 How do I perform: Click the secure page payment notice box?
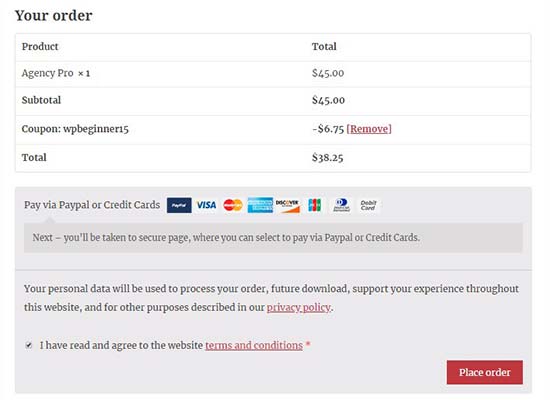(x=273, y=238)
